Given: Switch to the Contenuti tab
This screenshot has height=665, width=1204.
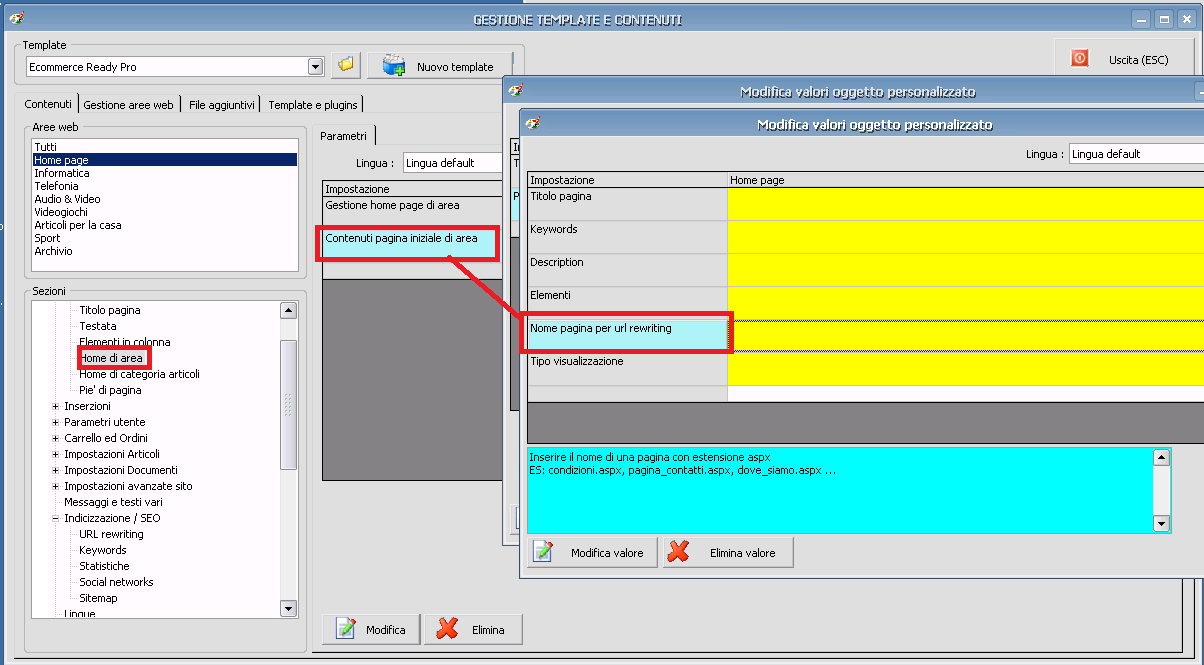Looking at the screenshot, I should [48, 103].
